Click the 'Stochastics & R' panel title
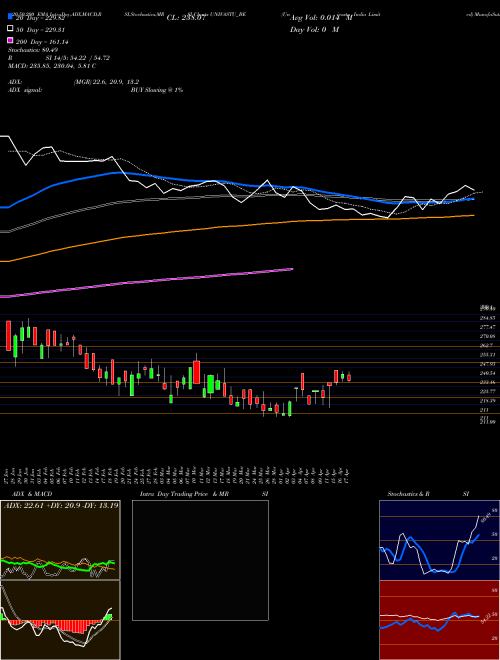 [408, 494]
